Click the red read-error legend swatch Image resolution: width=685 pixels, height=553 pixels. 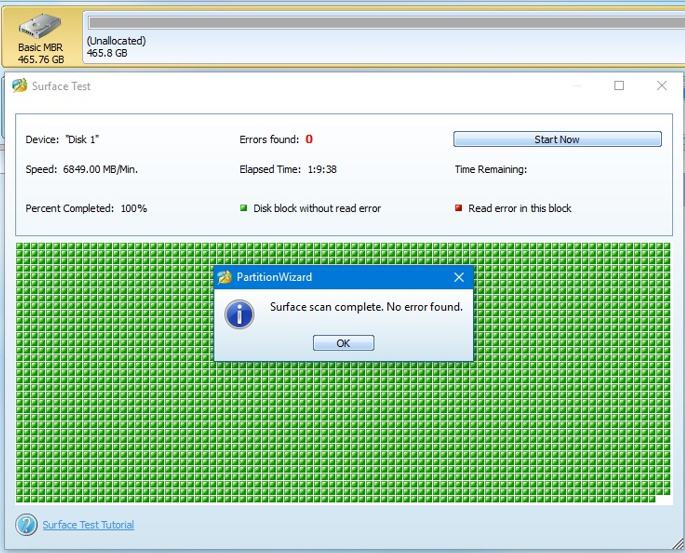(x=458, y=208)
